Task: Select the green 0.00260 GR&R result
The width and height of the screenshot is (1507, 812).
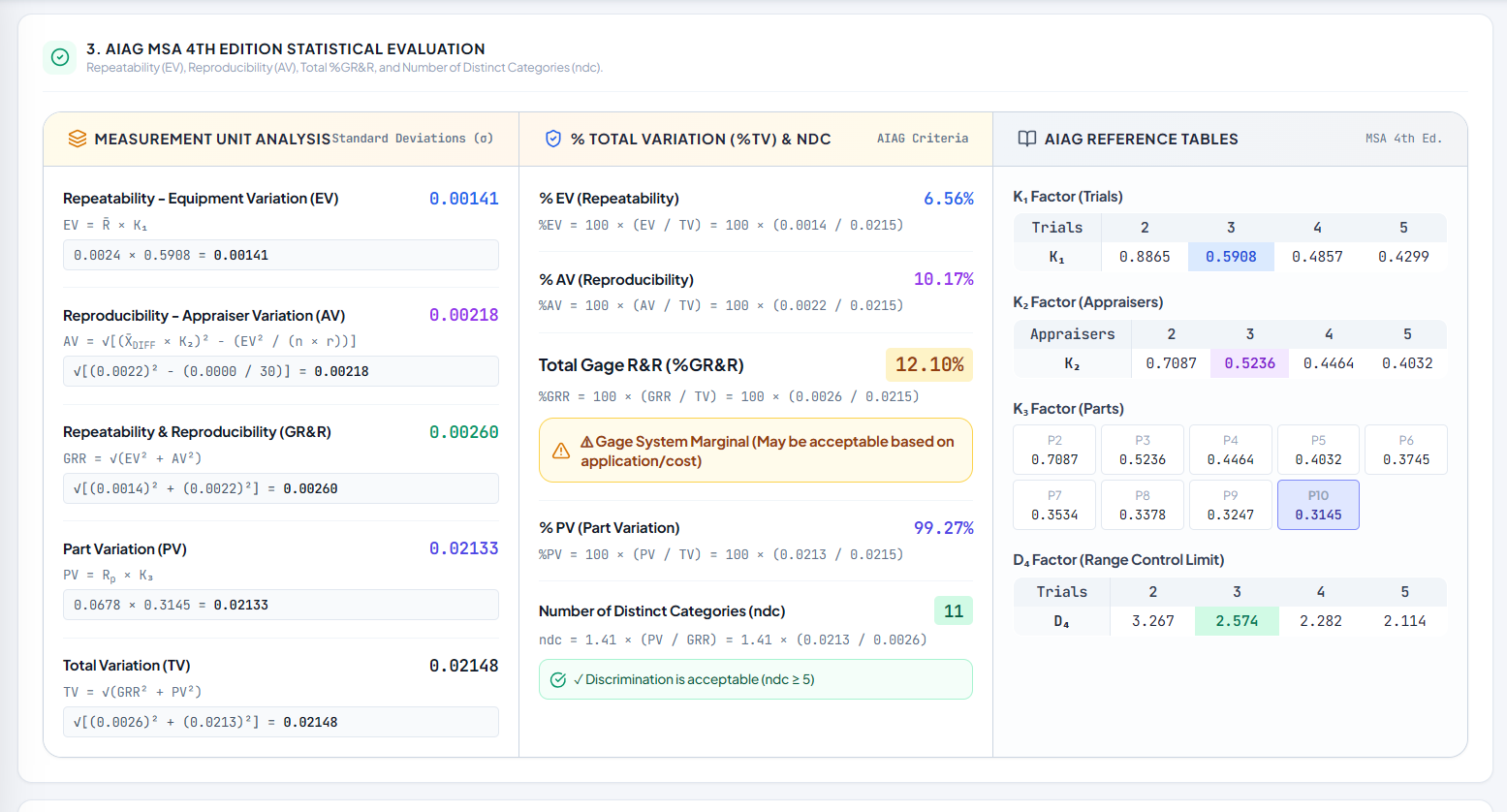Action: click(x=464, y=432)
